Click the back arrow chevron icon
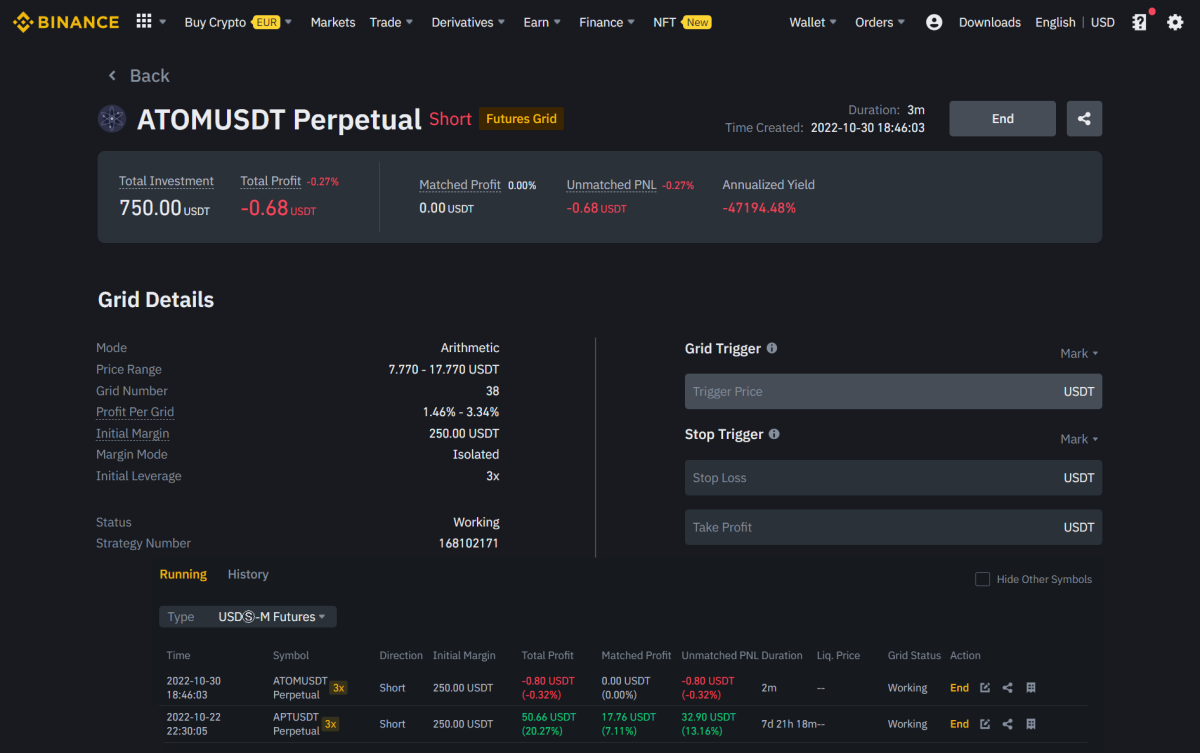Image resolution: width=1200 pixels, height=753 pixels. 112,76
